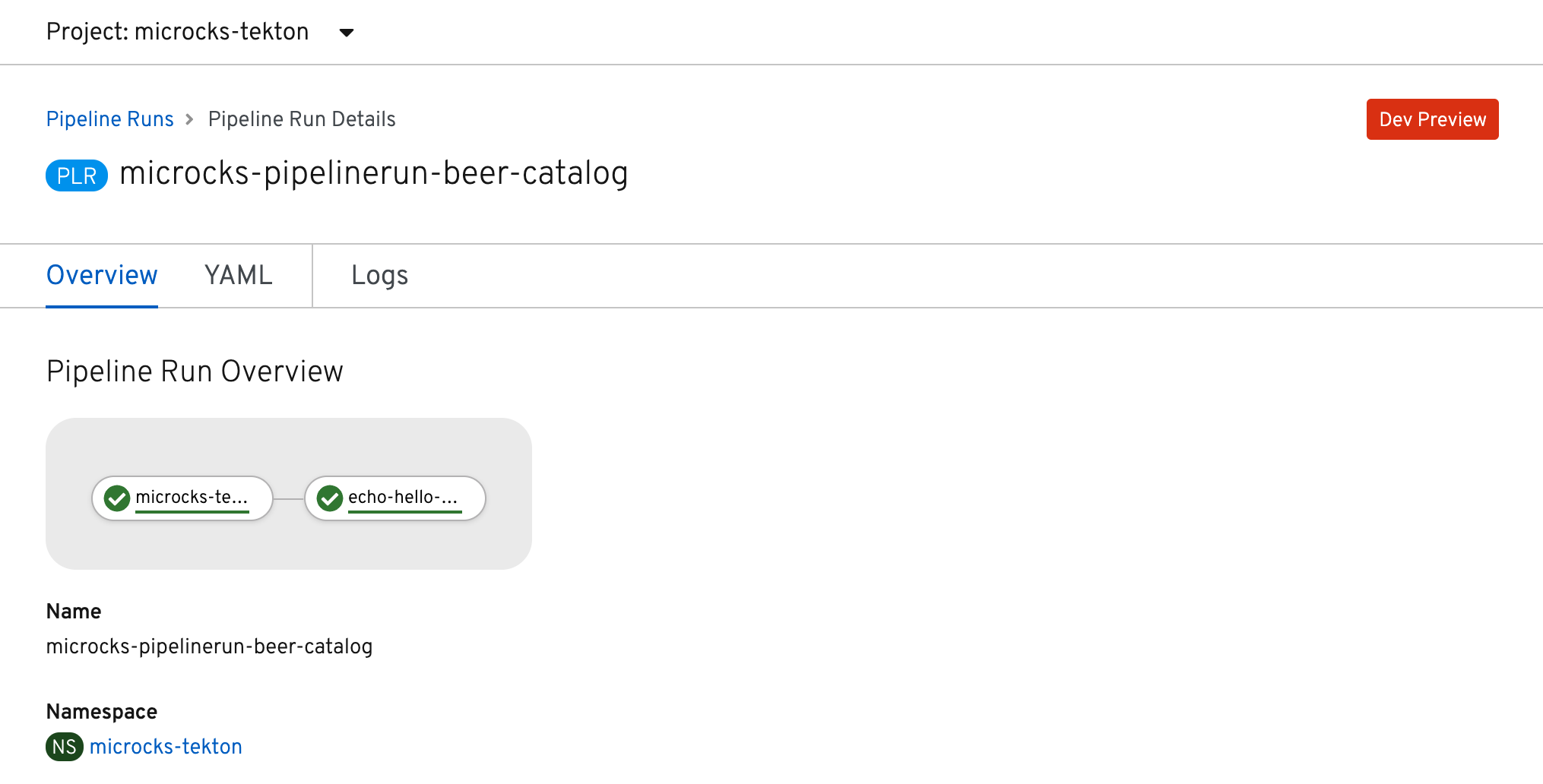The height and width of the screenshot is (784, 1543).
Task: Click the Dev Preview badge
Action: pos(1432,119)
